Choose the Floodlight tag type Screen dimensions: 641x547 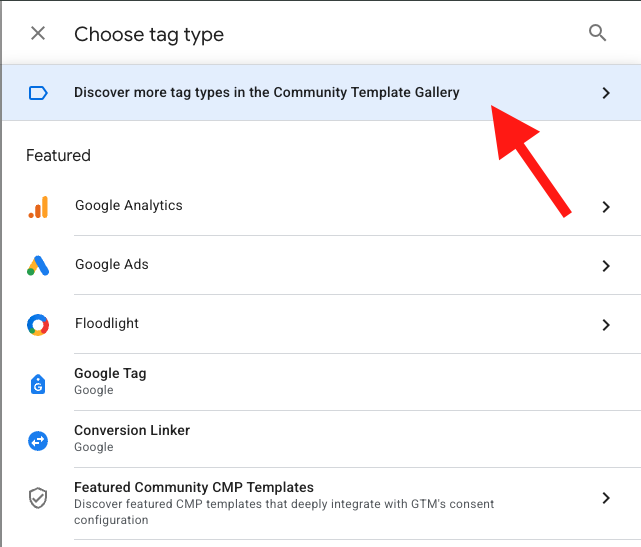click(107, 324)
